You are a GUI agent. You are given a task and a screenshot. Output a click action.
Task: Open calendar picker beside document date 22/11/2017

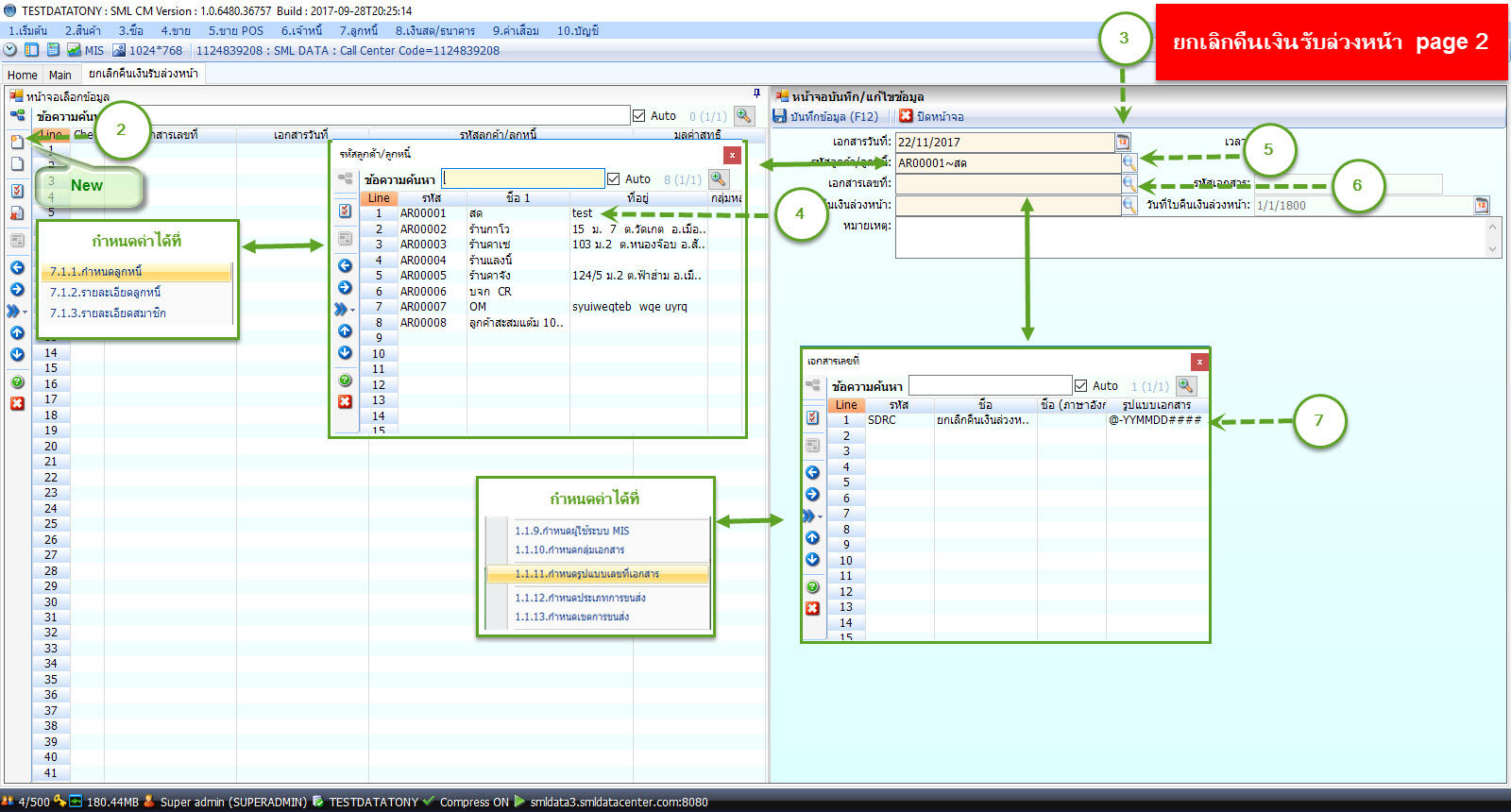1123,142
